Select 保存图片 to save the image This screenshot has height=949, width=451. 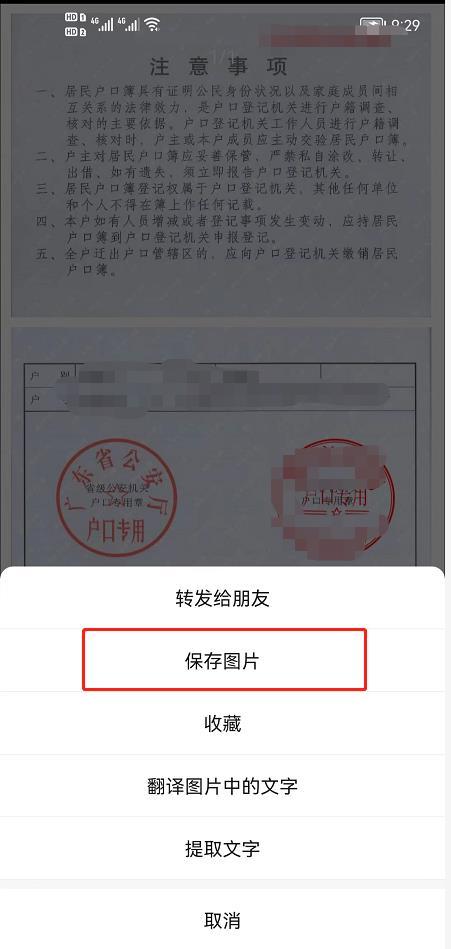[222, 660]
